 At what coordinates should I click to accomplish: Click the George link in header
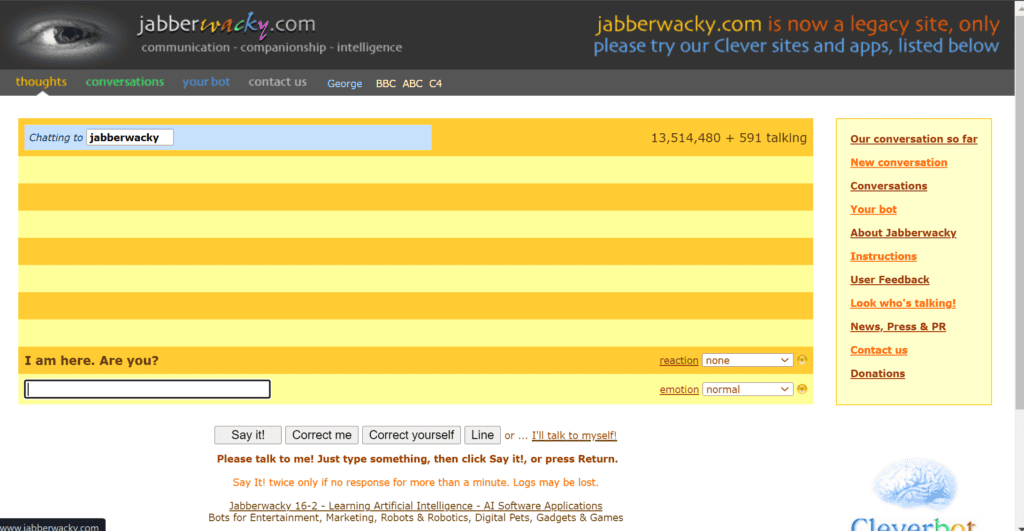[x=345, y=84]
